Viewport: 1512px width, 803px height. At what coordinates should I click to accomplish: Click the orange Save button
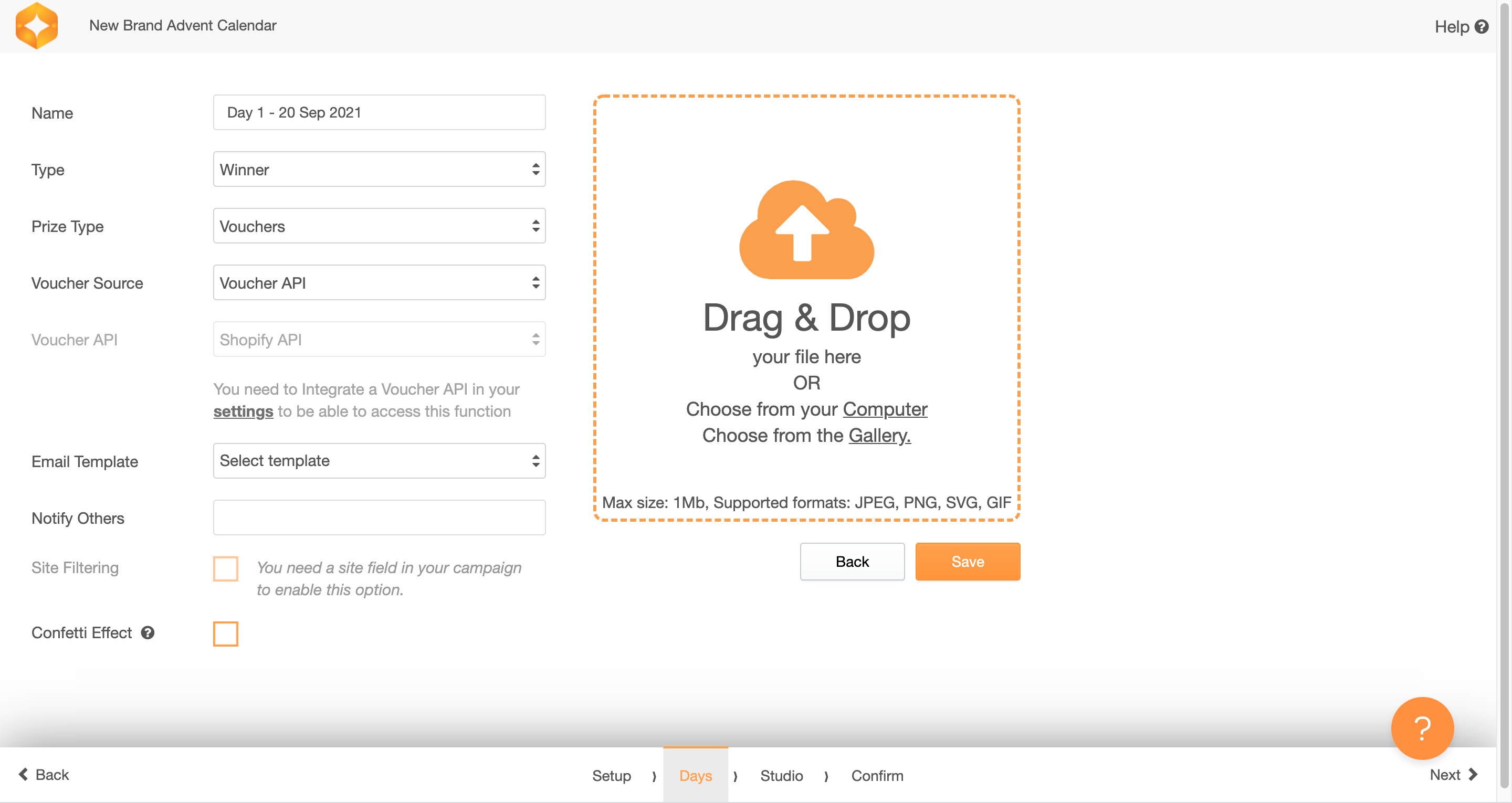point(967,562)
